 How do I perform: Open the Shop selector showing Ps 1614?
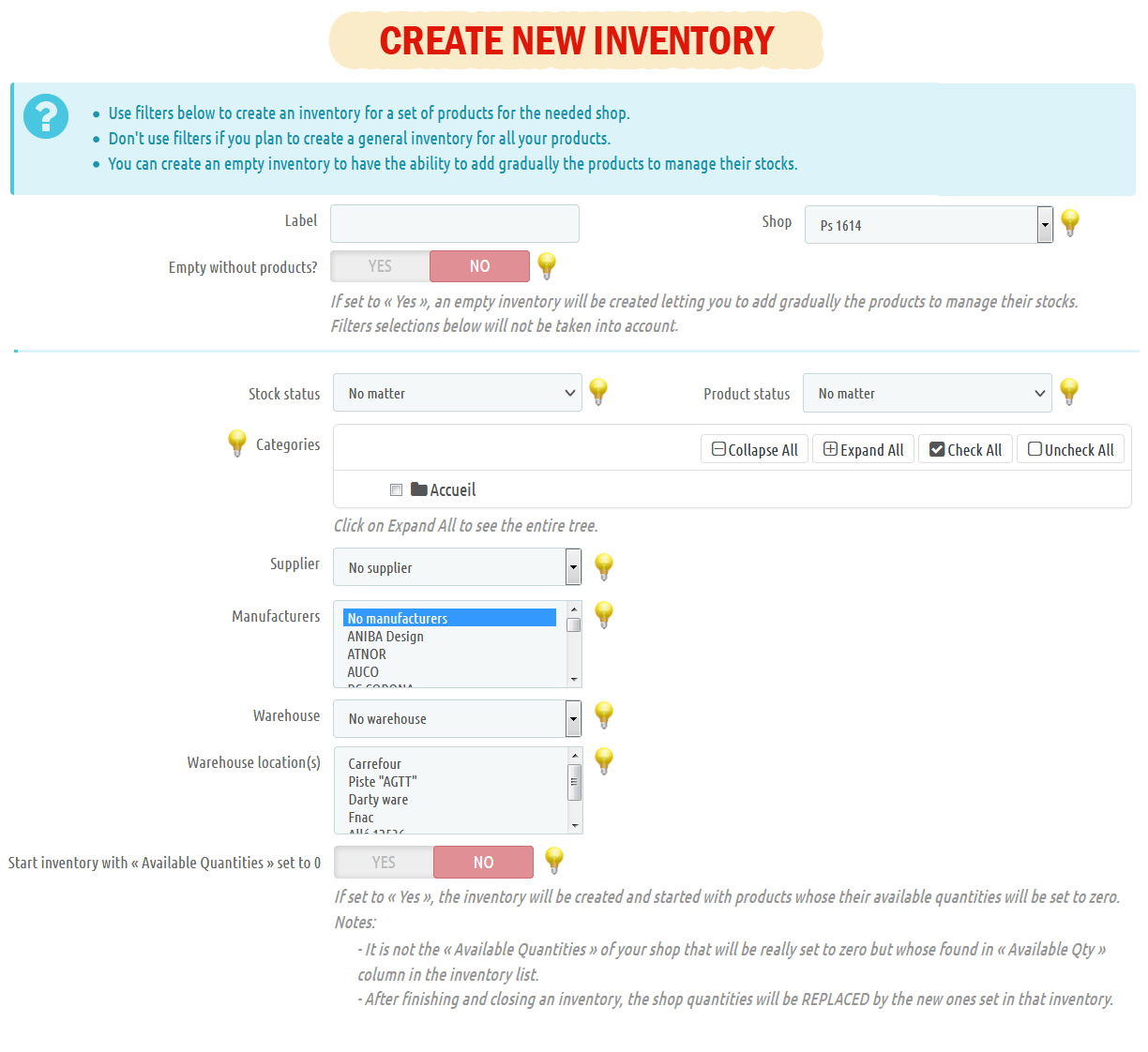point(929,225)
